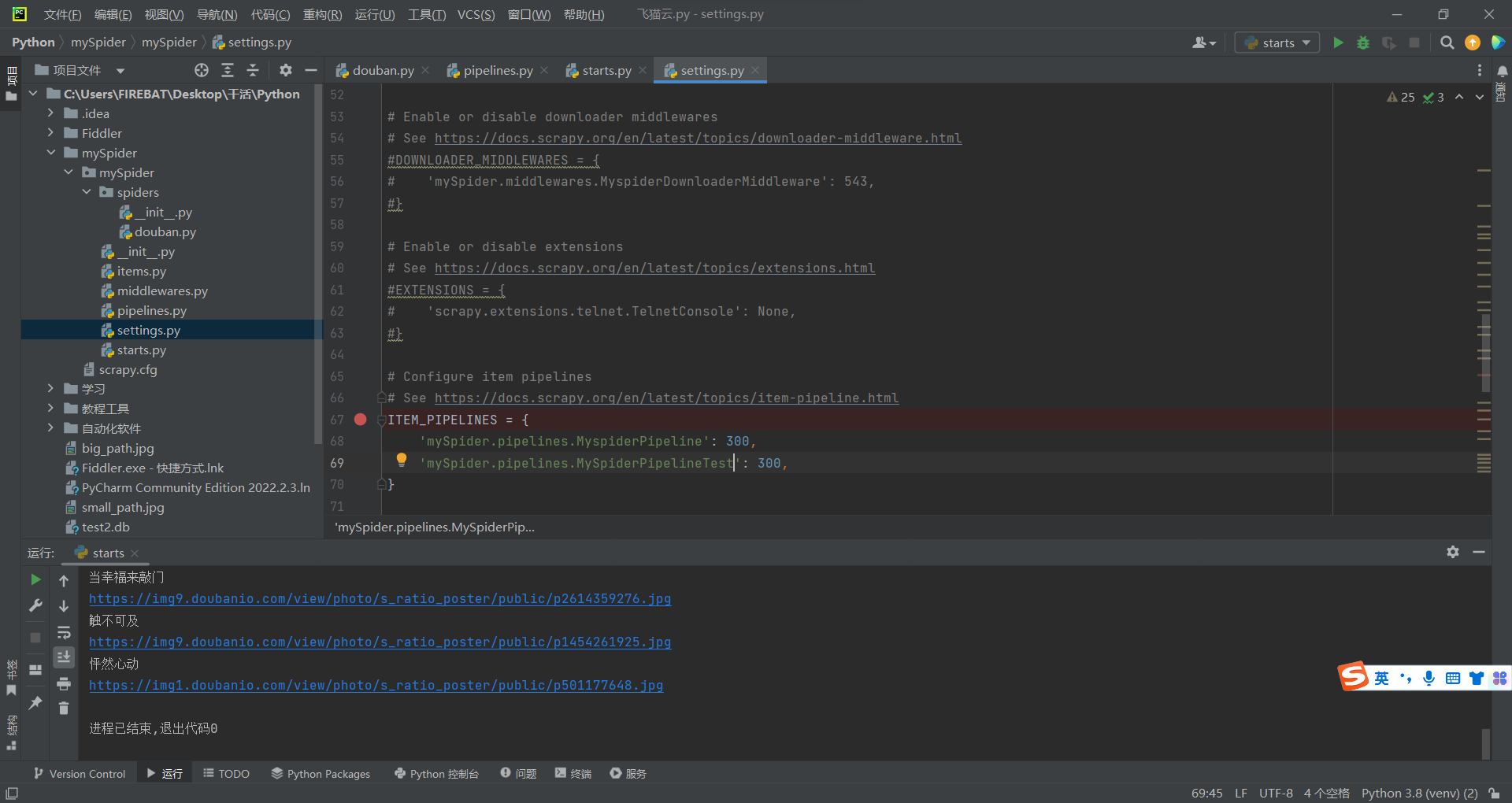Click the UTF-8 encoding status entry
Screen dimensions: 1512x803
click(x=1276, y=794)
